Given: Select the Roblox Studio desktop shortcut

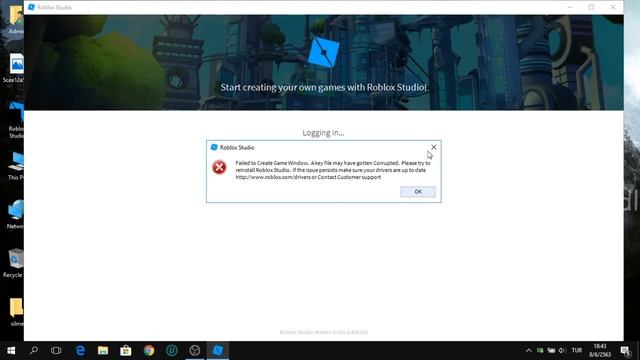Looking at the screenshot, I should tap(16, 120).
